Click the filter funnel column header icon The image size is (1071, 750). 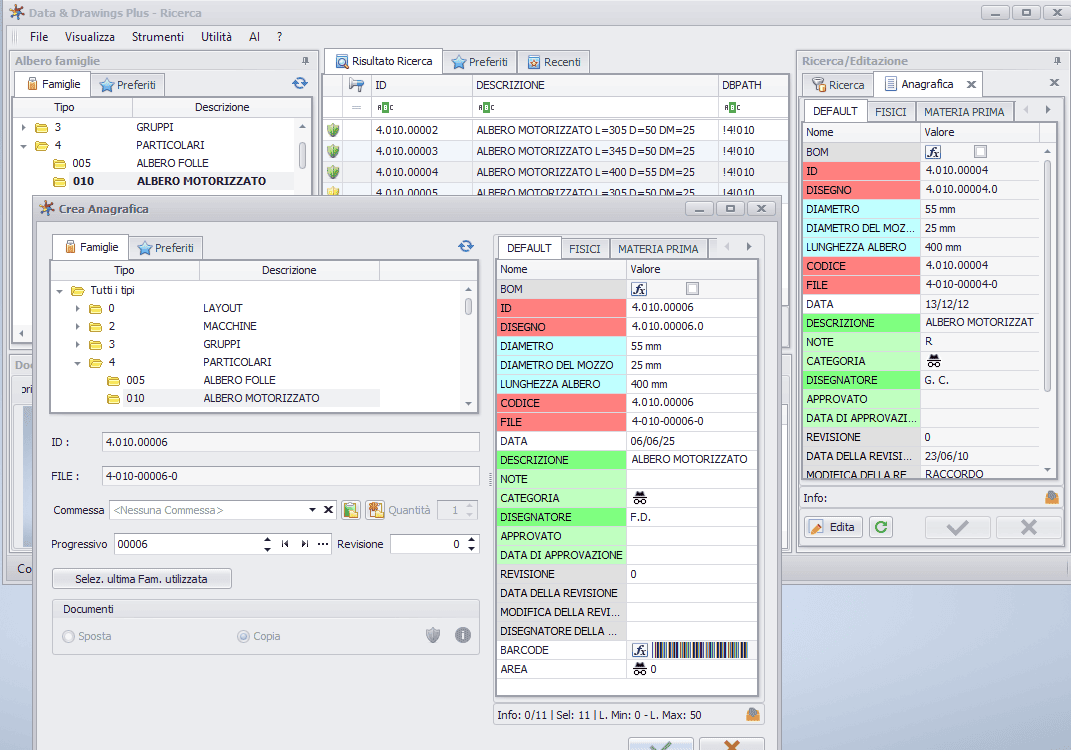(356, 85)
